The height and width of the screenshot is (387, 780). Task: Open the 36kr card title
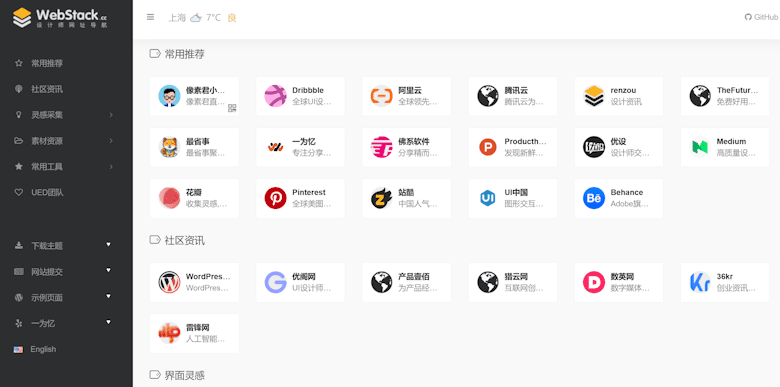tap(725, 277)
